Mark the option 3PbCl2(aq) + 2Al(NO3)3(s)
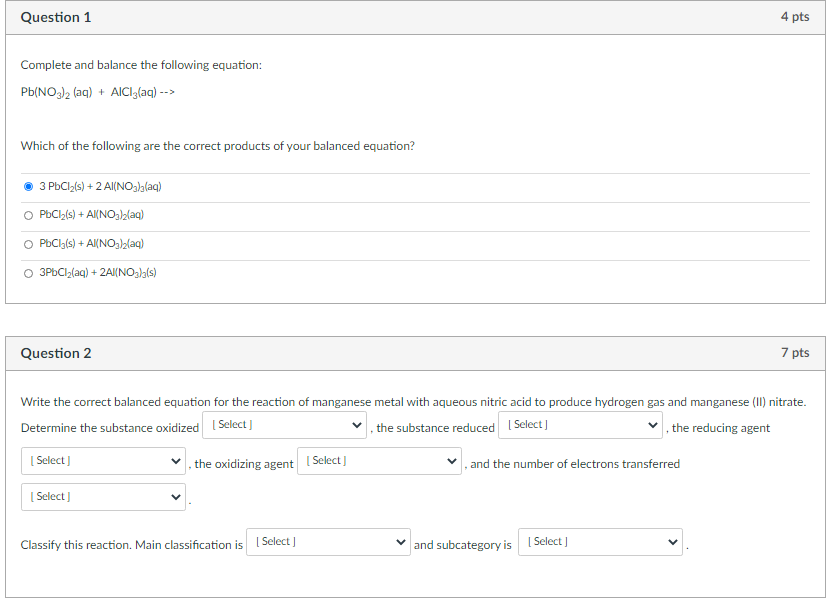The height and width of the screenshot is (605, 832). pos(29,273)
